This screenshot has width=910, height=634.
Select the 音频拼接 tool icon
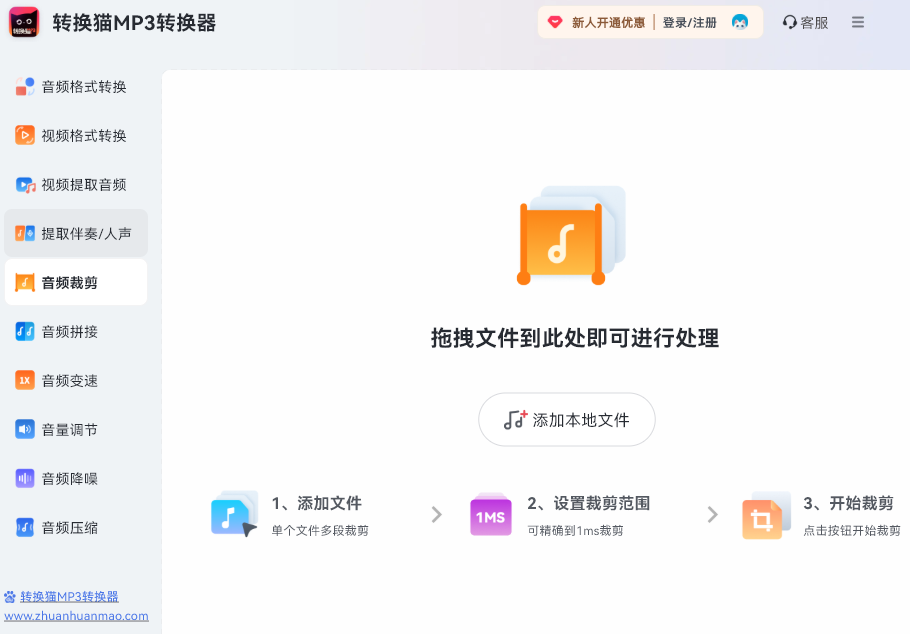point(26,331)
